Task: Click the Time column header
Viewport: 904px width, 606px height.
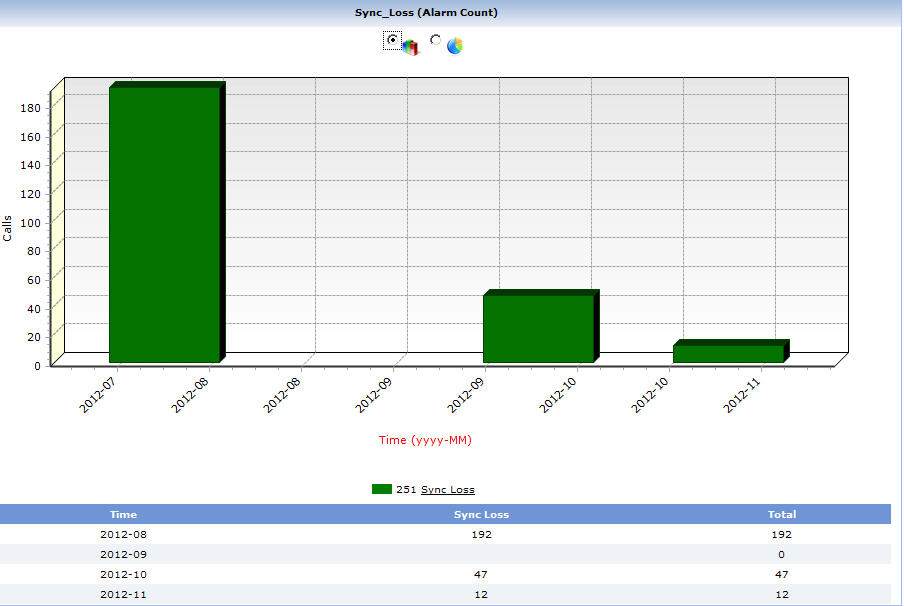Action: coord(123,514)
